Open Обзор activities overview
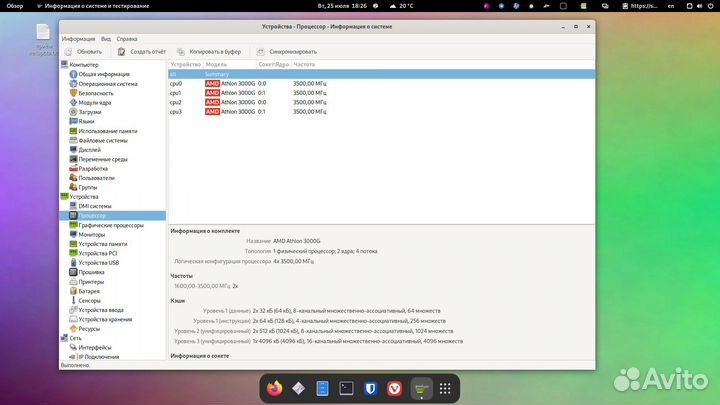Image resolution: width=720 pixels, height=405 pixels. click(x=15, y=6)
